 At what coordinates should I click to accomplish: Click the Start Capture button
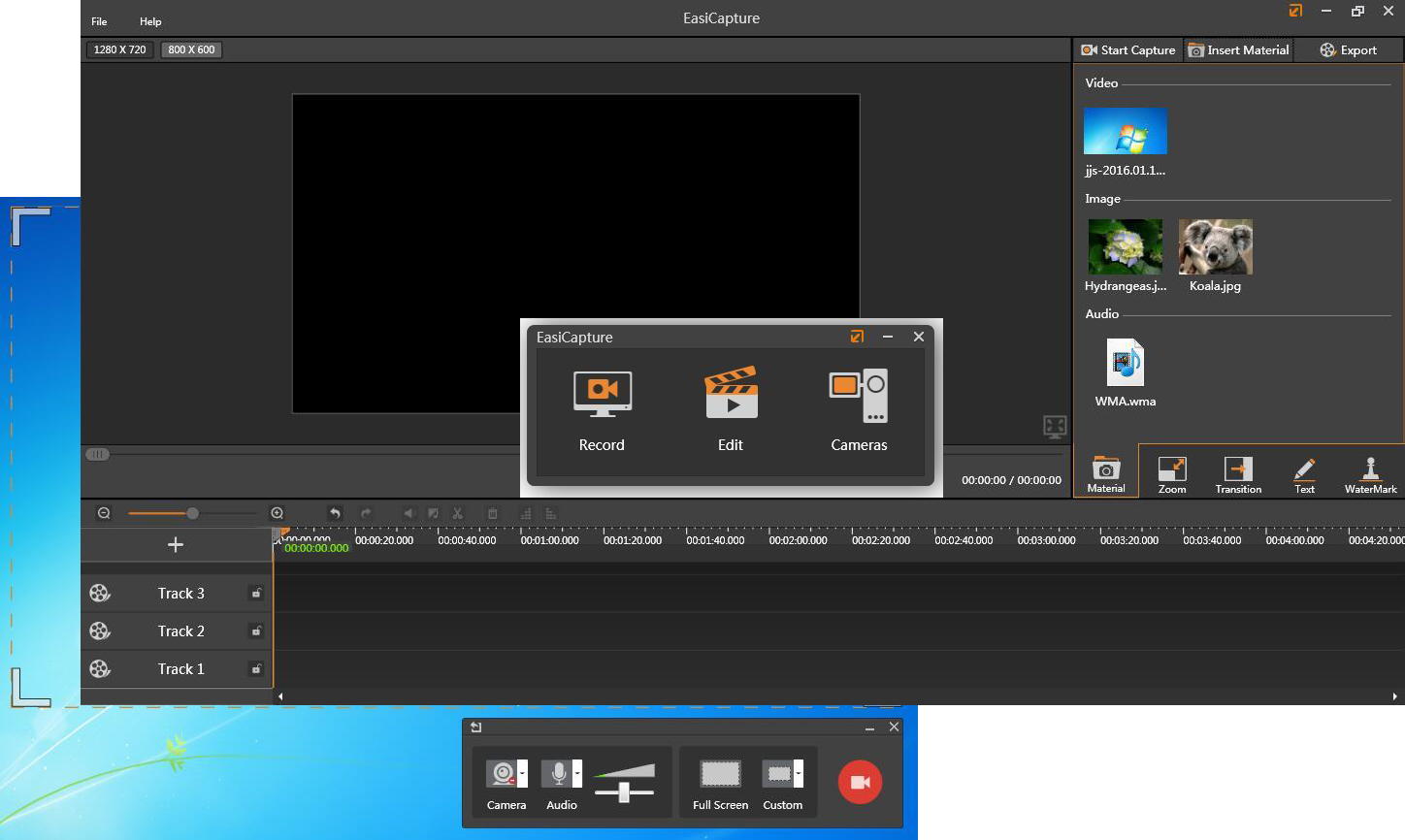[x=1128, y=49]
